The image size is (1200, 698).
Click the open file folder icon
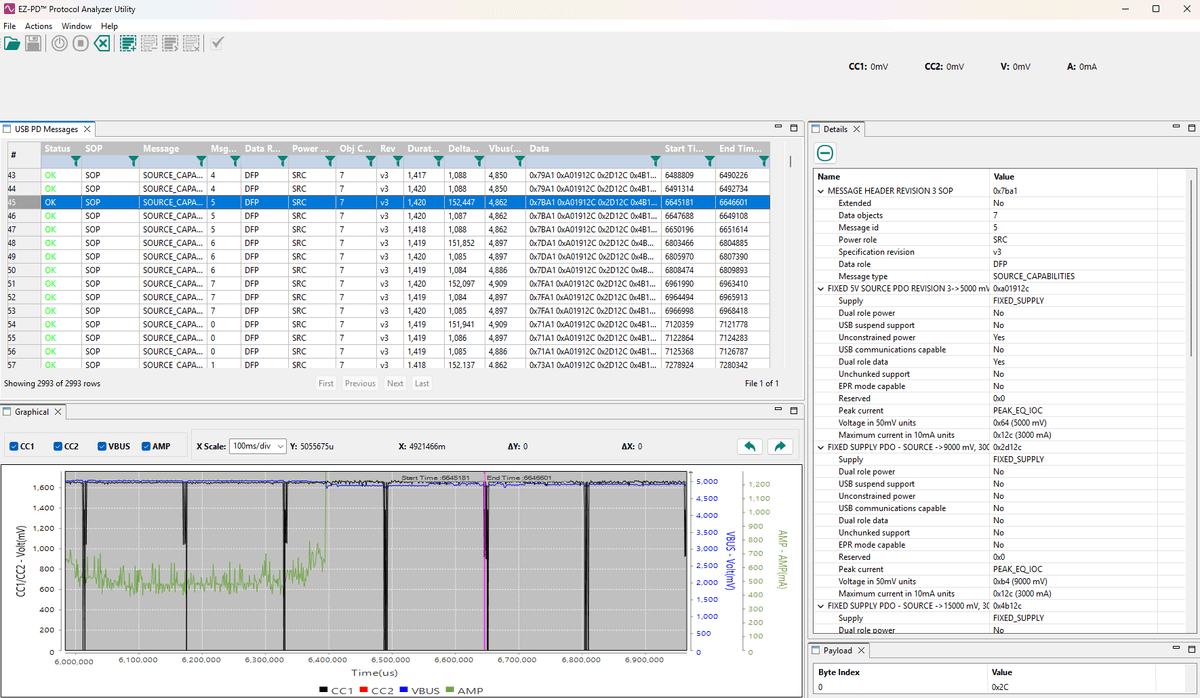coord(12,43)
